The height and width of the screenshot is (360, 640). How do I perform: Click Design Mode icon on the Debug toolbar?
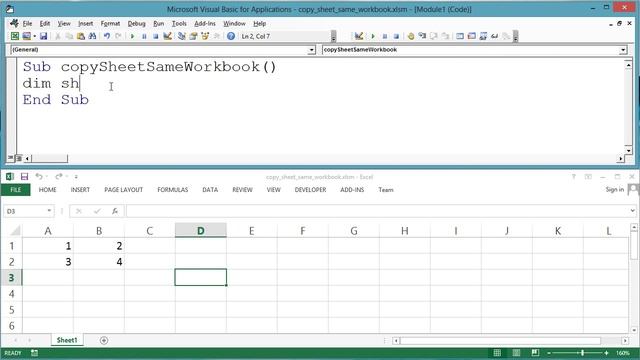pyautogui.click(x=359, y=36)
